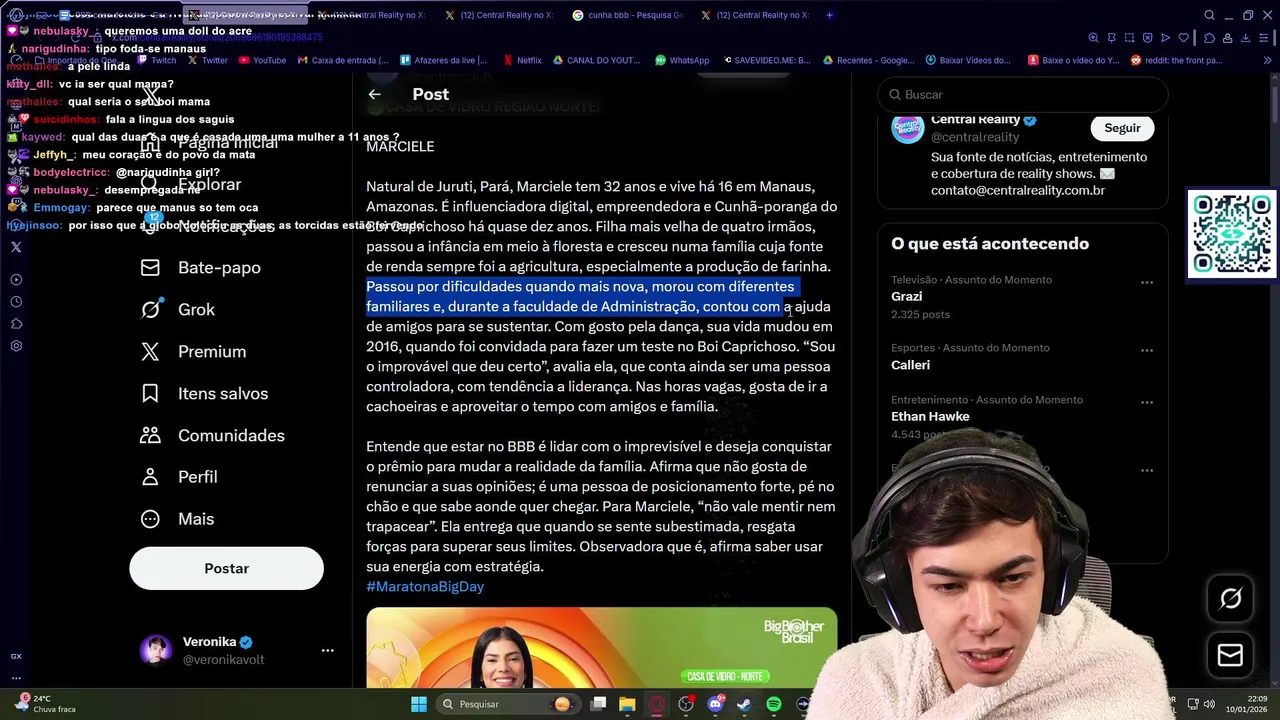
Task: Switch to the cunha bbb Pesquisa tab
Action: 627,15
